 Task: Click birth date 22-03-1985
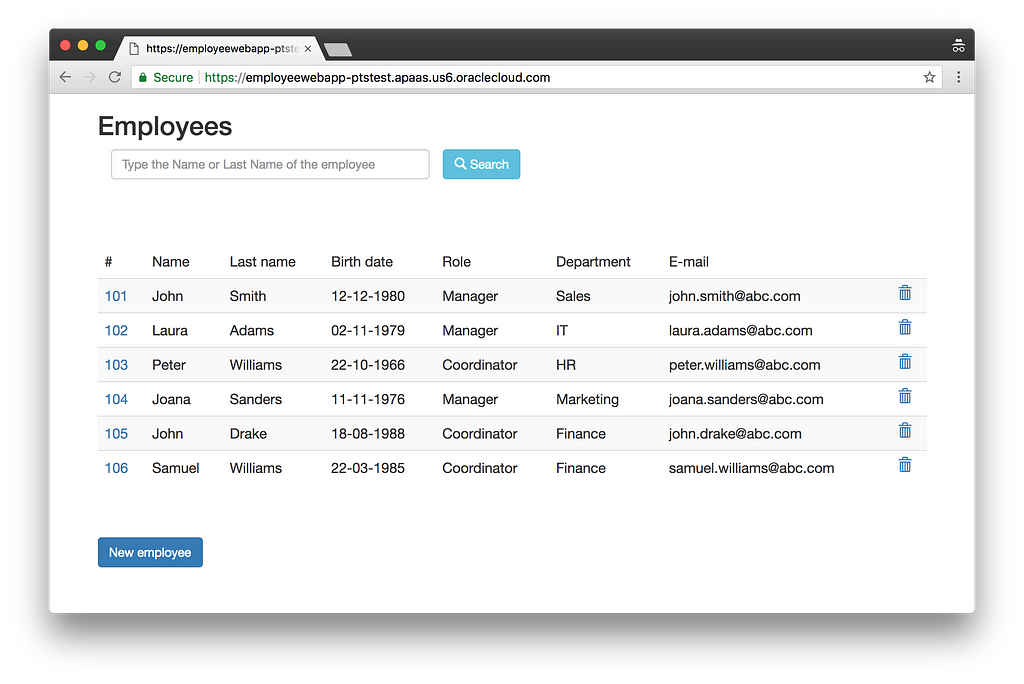368,468
